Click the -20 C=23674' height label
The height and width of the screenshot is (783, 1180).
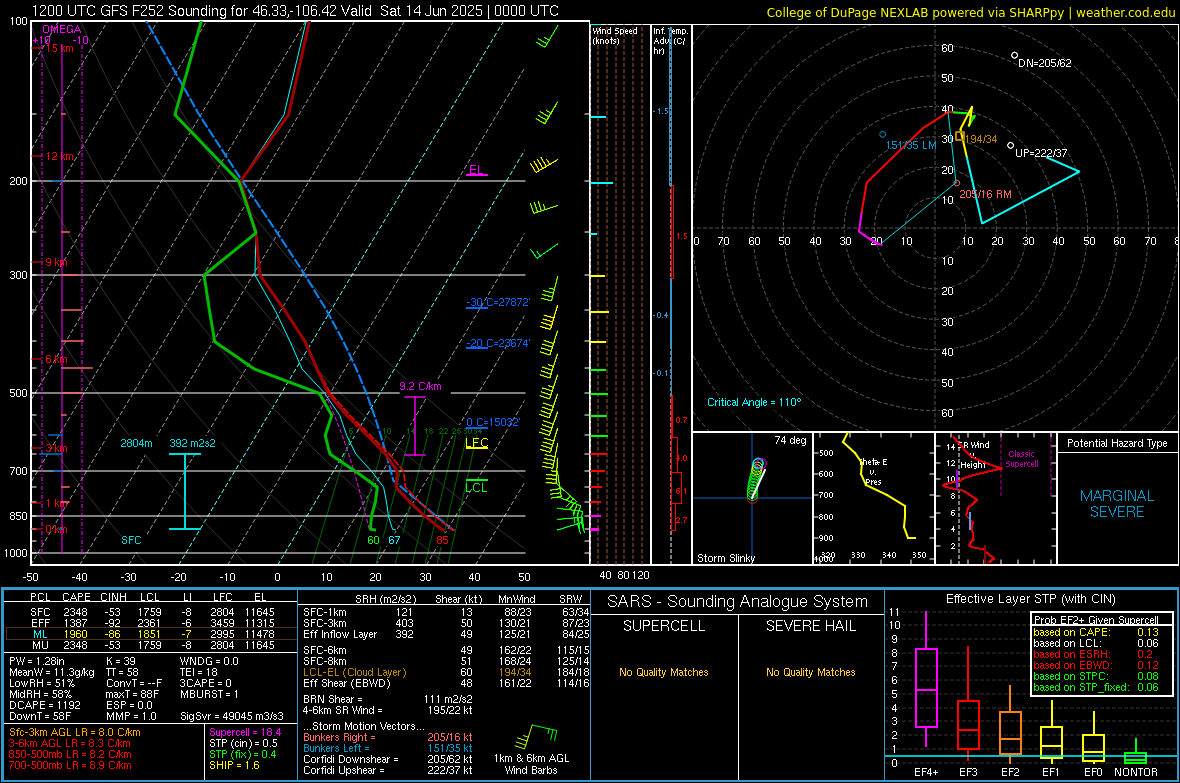pos(498,343)
